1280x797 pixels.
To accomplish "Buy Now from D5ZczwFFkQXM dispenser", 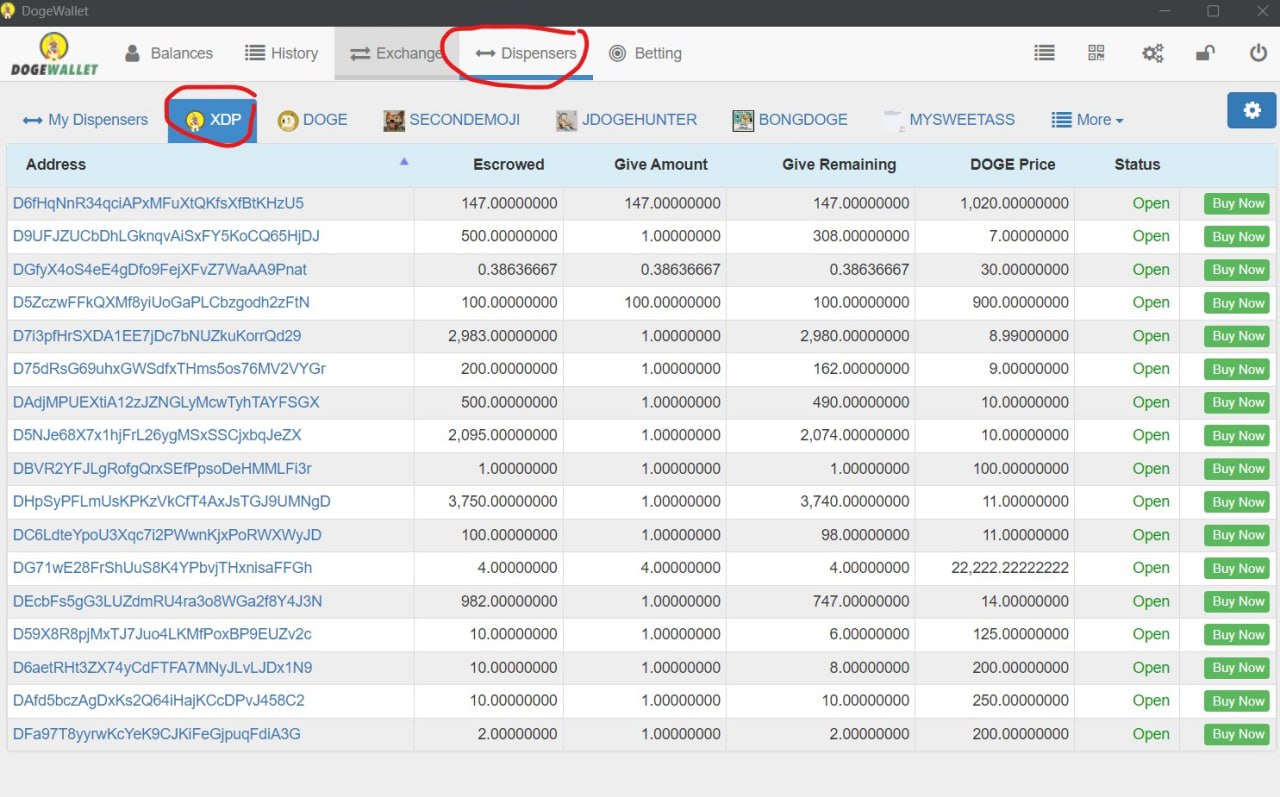I will pyautogui.click(x=1237, y=302).
